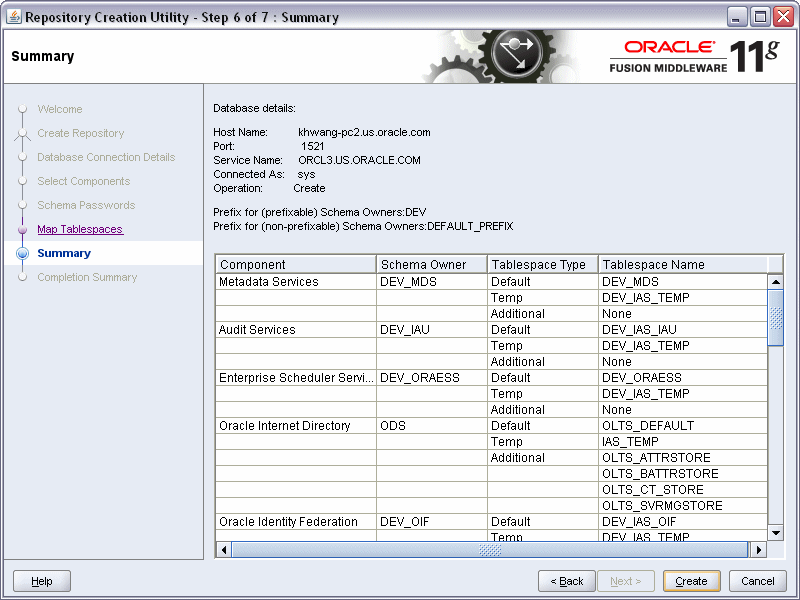Click the Create button
Image resolution: width=800 pixels, height=600 pixels.
coord(691,581)
